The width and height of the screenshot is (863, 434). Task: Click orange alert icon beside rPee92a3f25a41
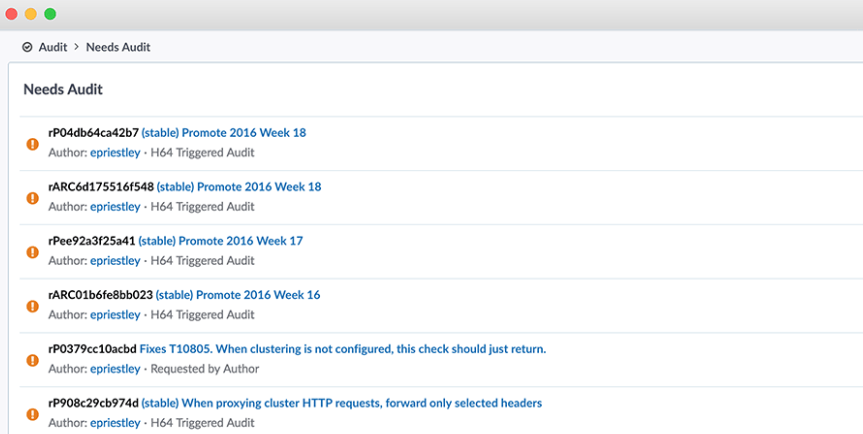click(x=32, y=251)
